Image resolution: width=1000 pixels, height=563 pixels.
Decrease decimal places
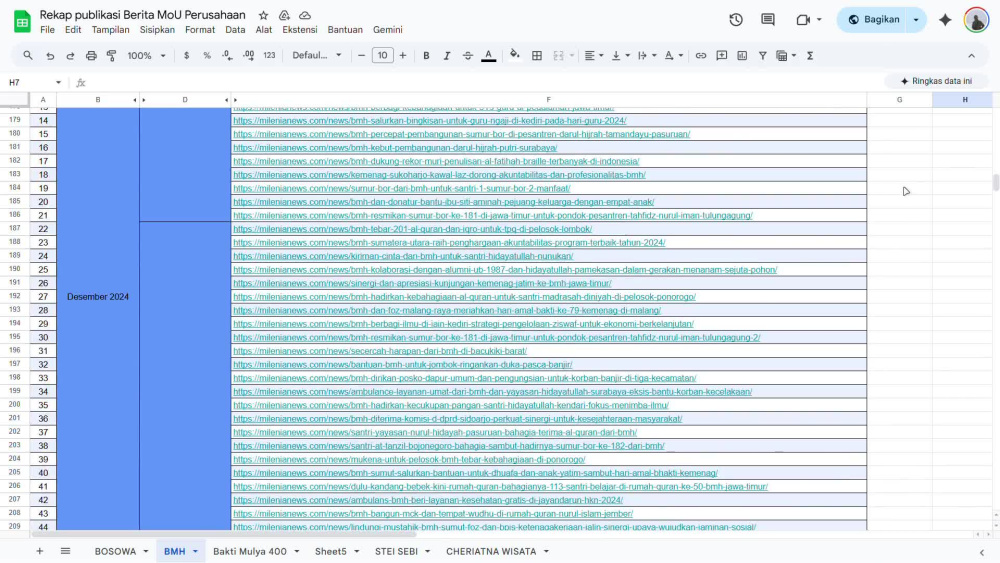[227, 55]
